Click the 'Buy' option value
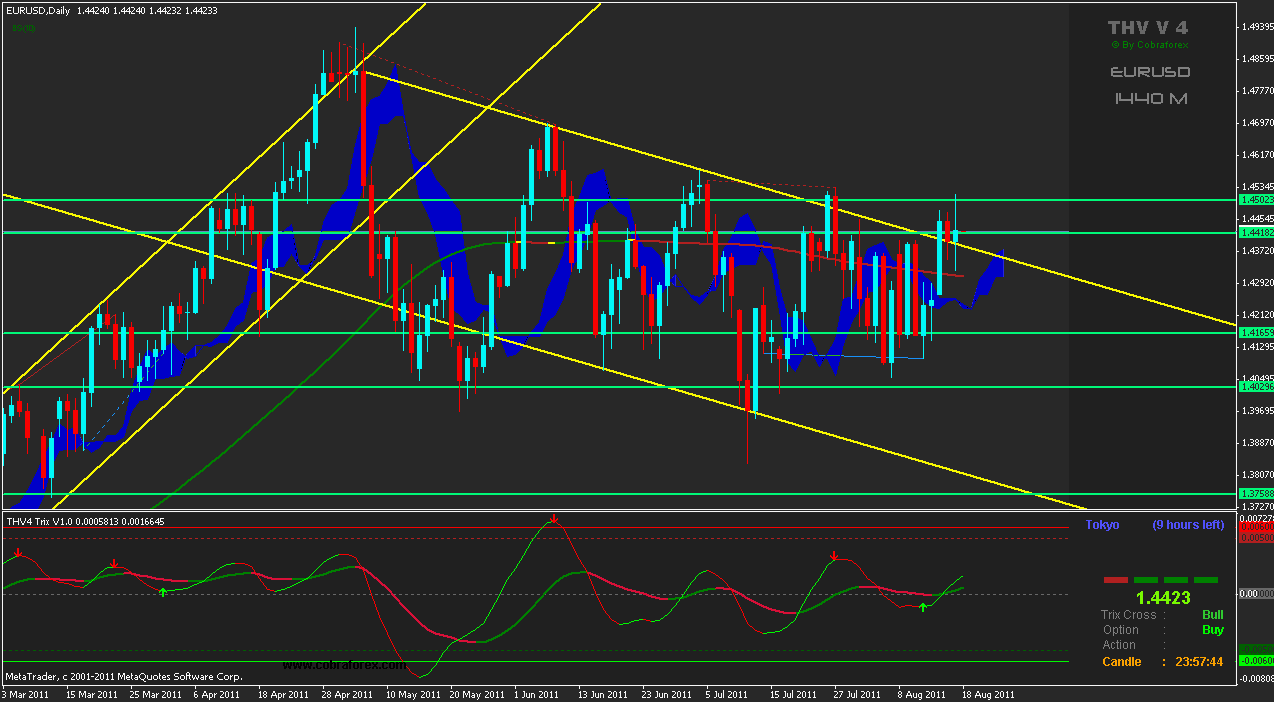 point(1212,630)
